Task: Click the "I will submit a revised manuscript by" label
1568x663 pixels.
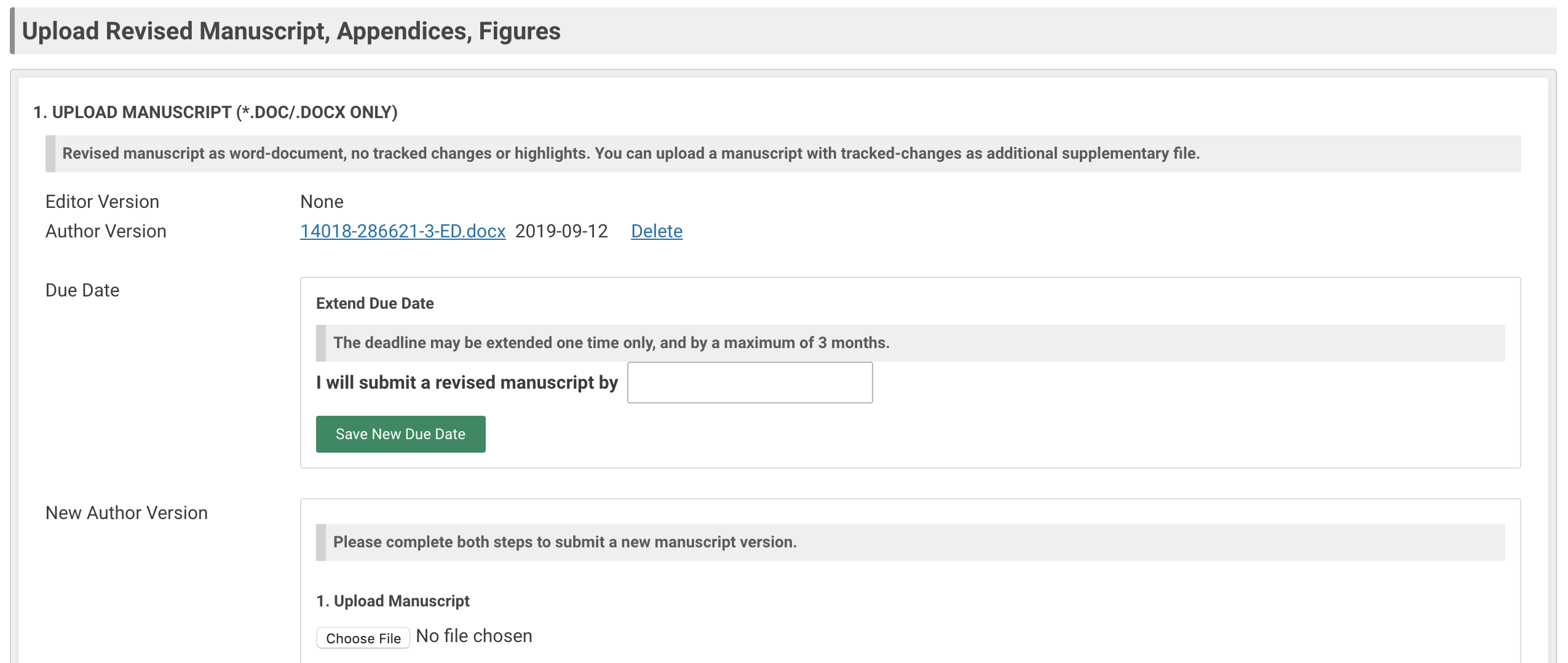Action: click(467, 383)
